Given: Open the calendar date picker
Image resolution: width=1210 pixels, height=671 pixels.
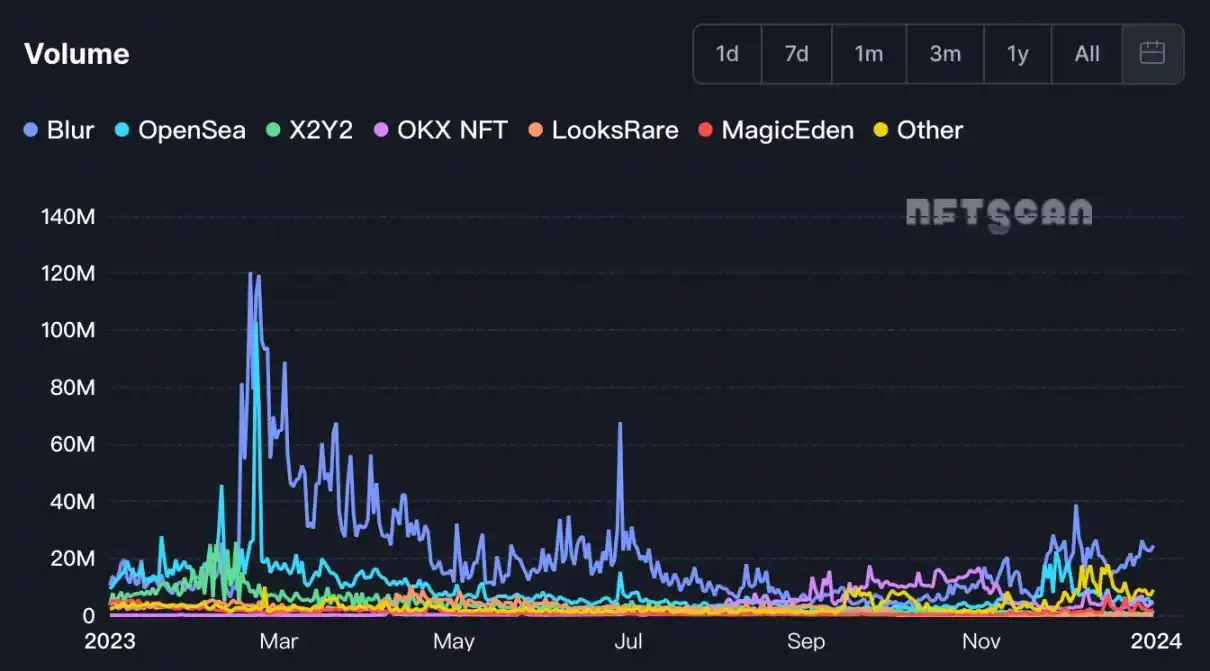Looking at the screenshot, I should point(1152,54).
